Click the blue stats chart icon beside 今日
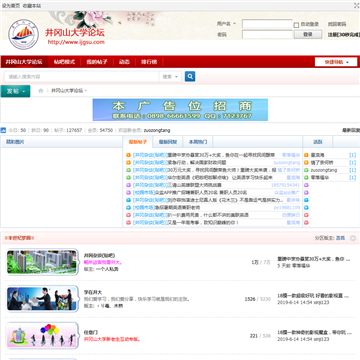 [x=3, y=130]
